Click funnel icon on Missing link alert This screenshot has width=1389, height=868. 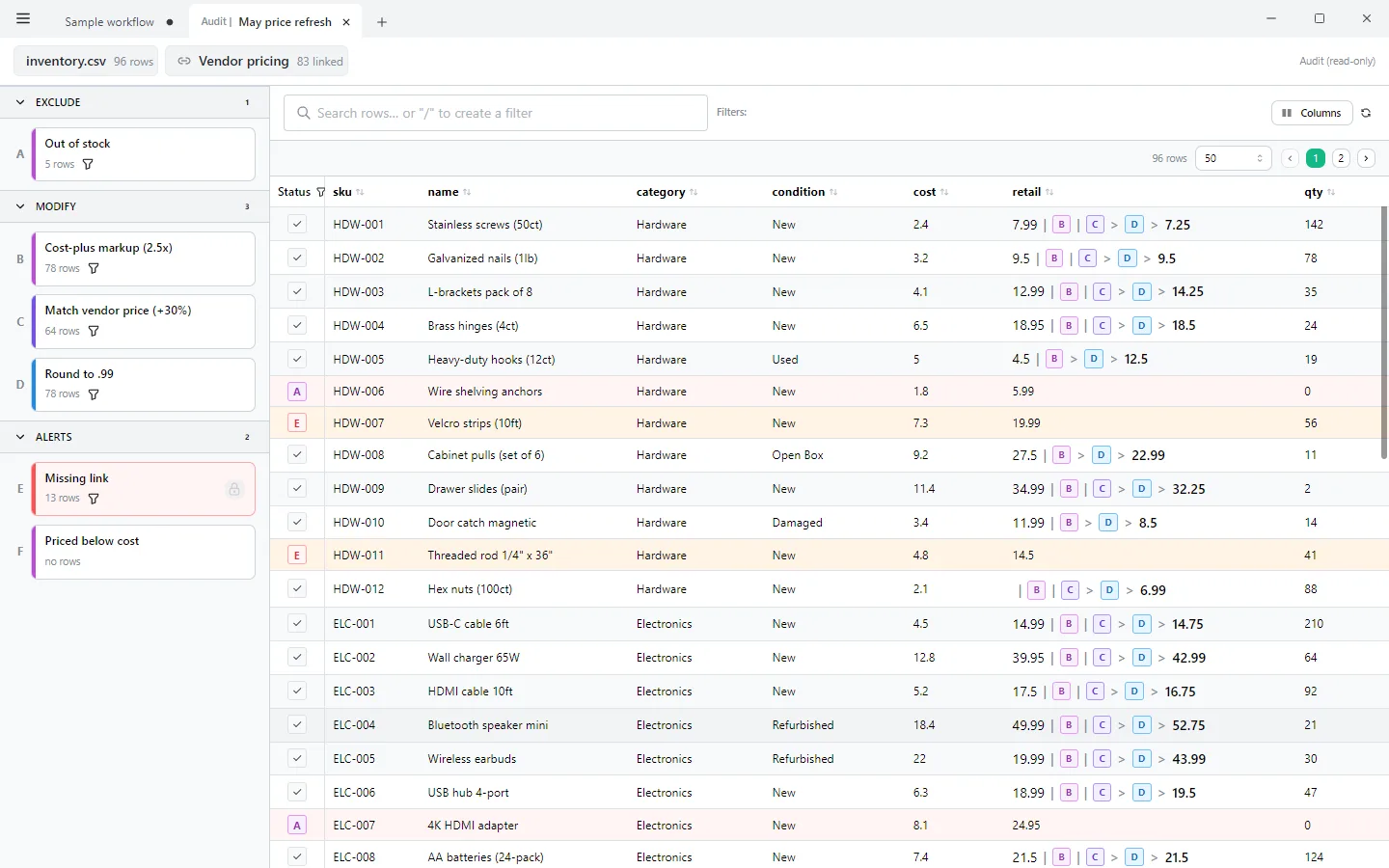[94, 499]
